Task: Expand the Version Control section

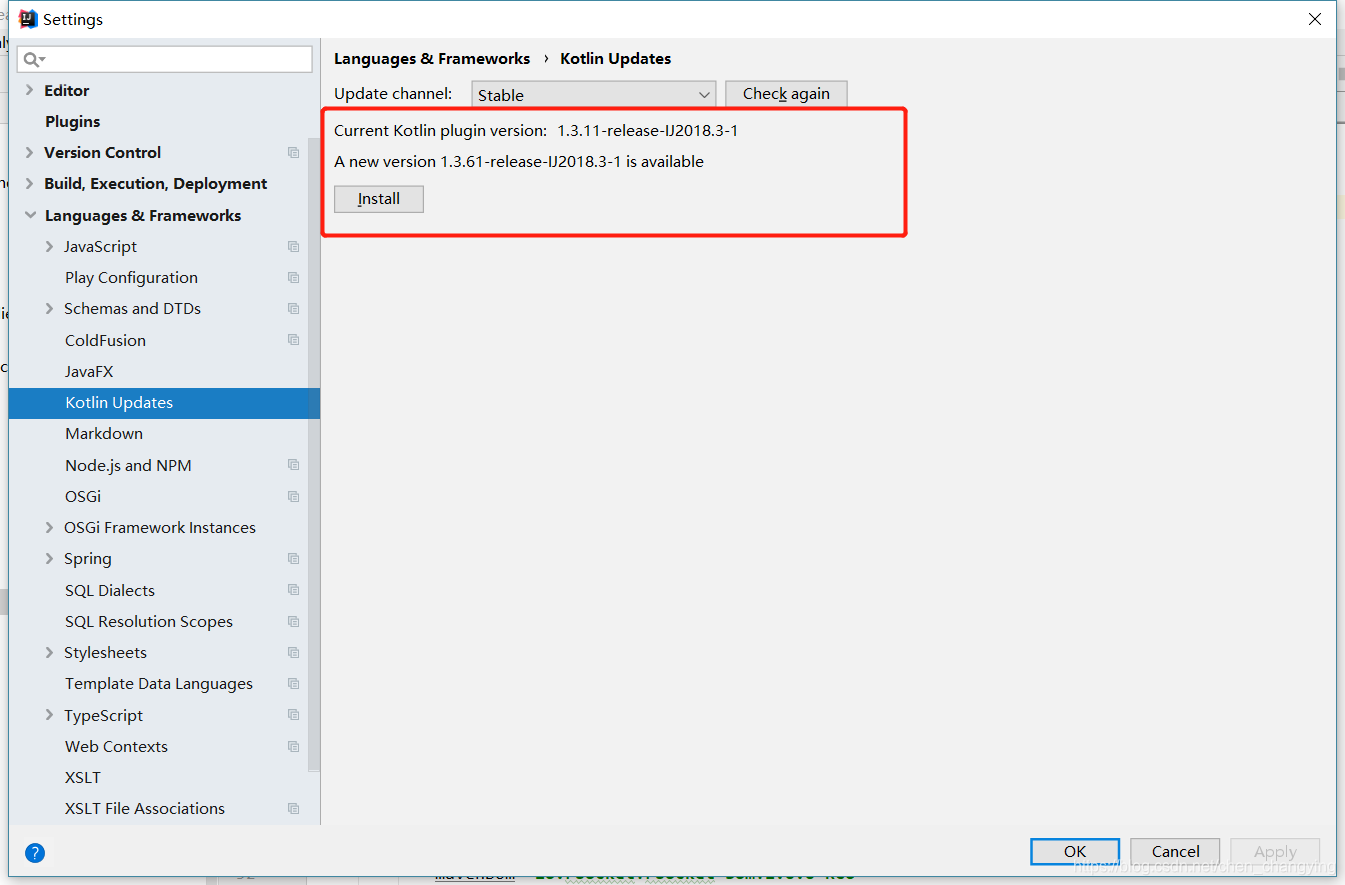Action: pos(30,153)
